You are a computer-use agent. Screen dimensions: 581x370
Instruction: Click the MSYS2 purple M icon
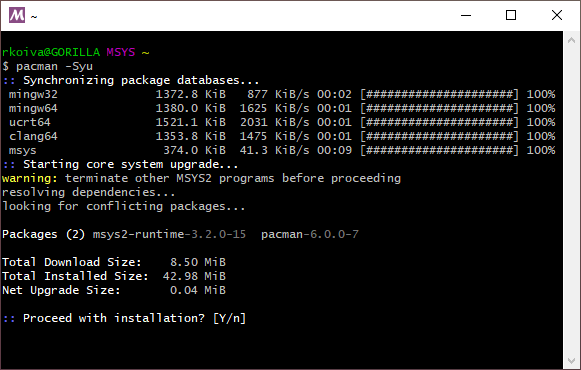(x=17, y=15)
